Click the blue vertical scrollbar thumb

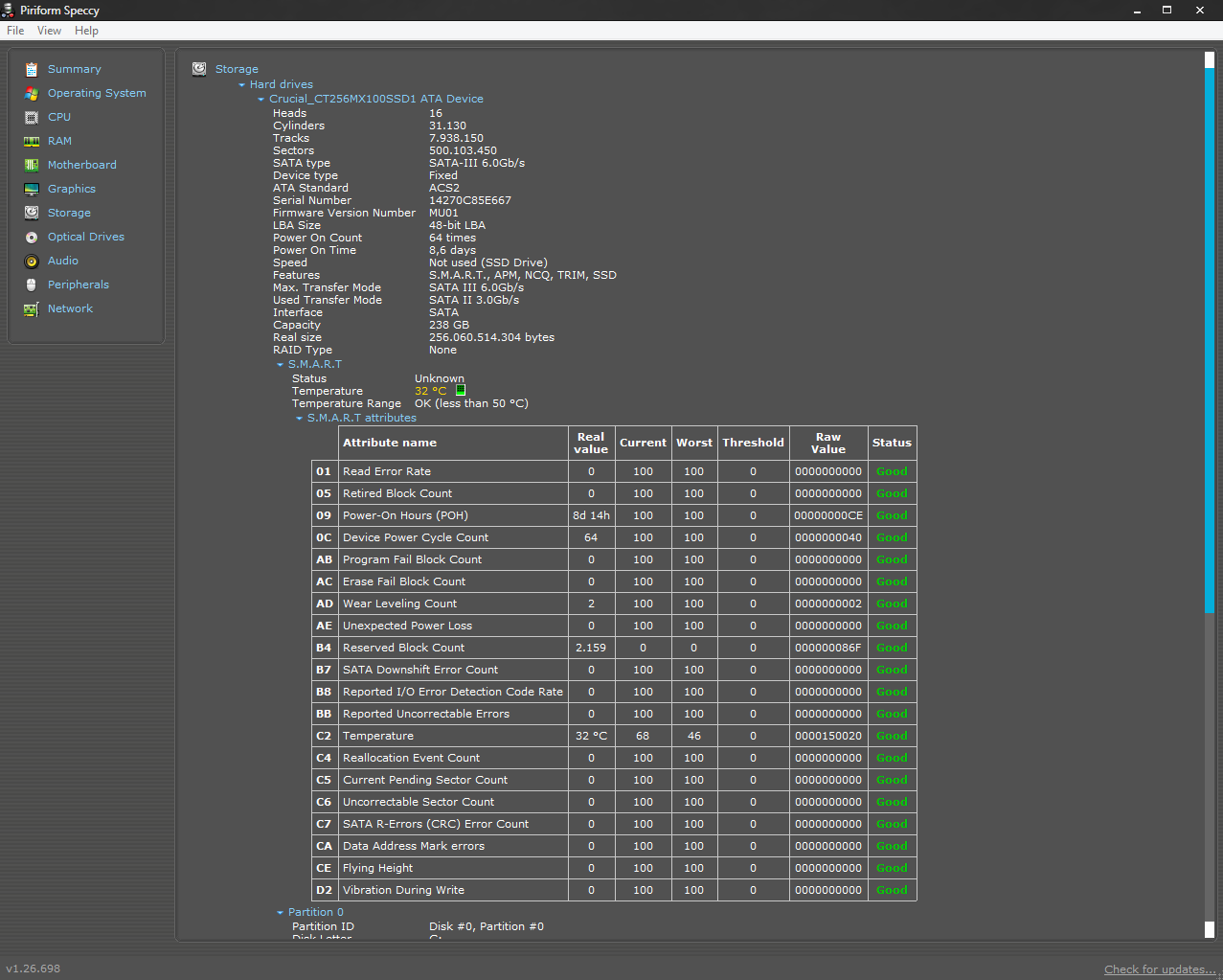pos(1209,340)
